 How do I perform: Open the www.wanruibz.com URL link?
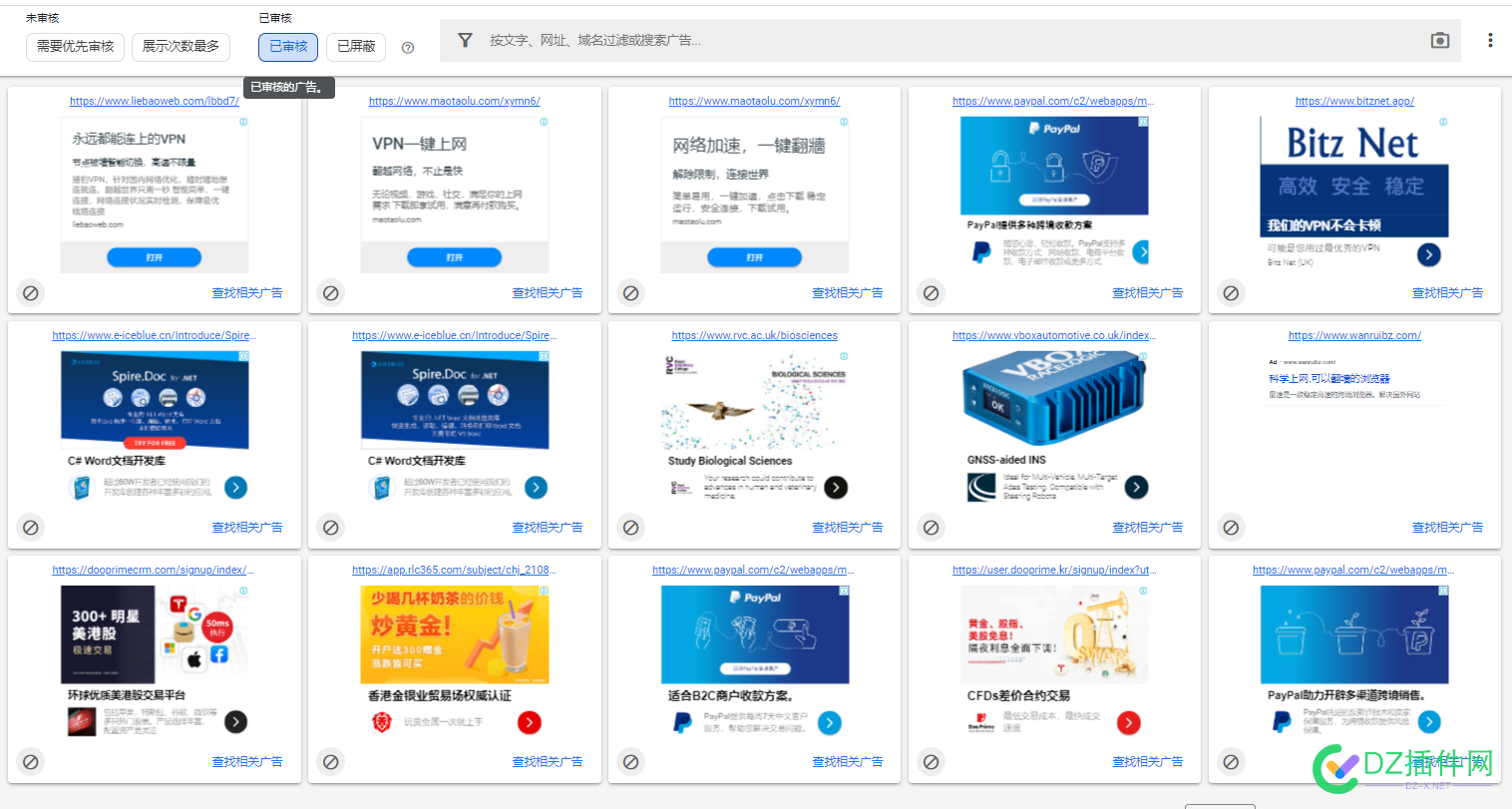[x=1354, y=335]
